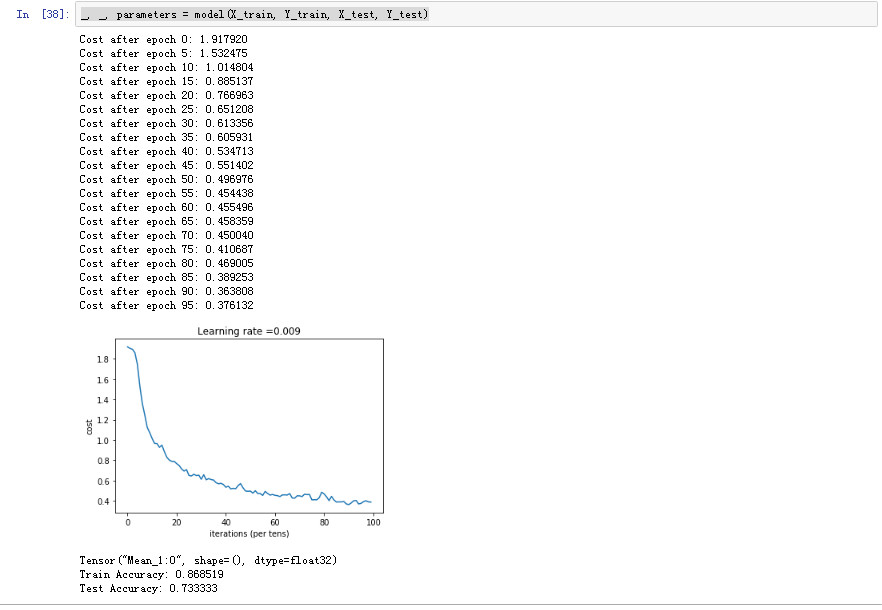Click 'Cost after epoch 85: 0.389253' line
Image resolution: width=882 pixels, height=610 pixels.
click(166, 277)
